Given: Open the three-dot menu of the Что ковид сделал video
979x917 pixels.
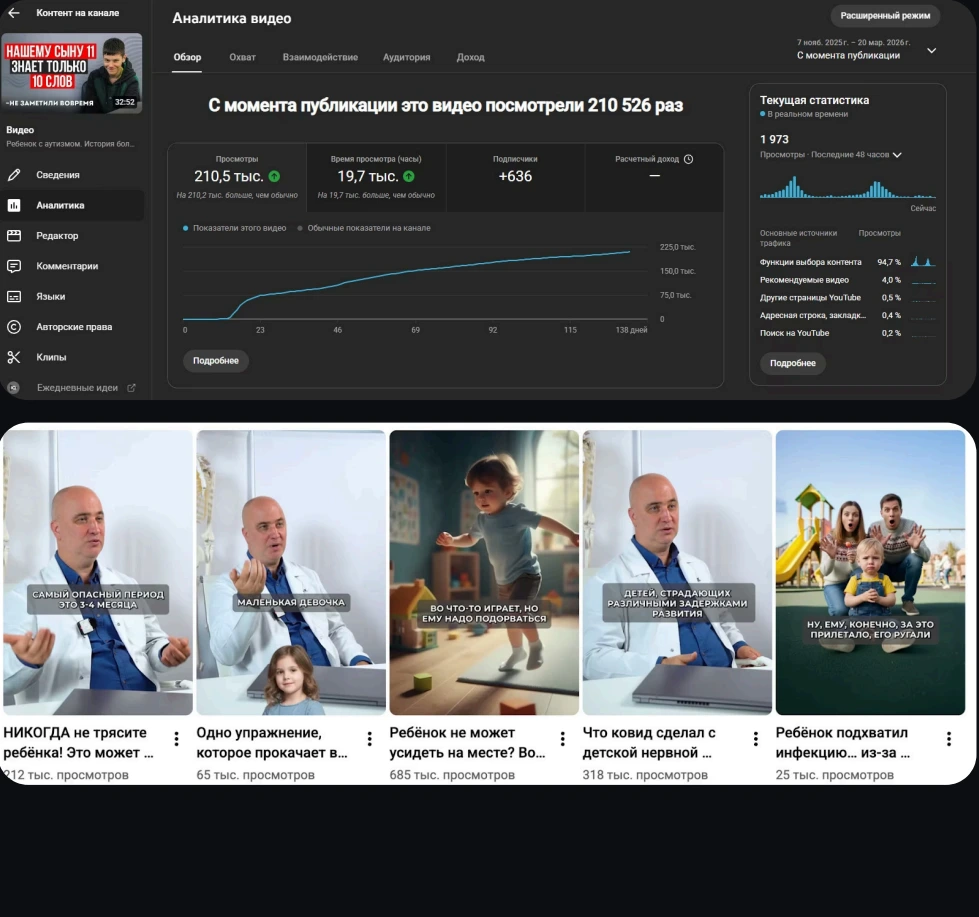Looking at the screenshot, I should point(755,738).
